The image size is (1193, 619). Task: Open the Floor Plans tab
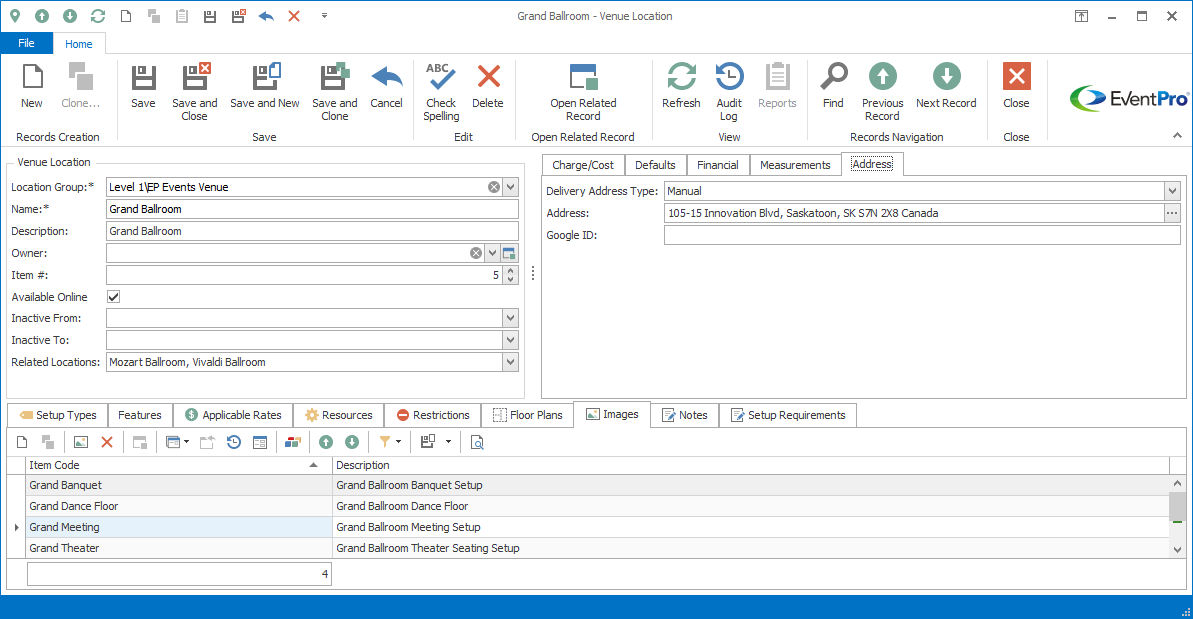527,415
